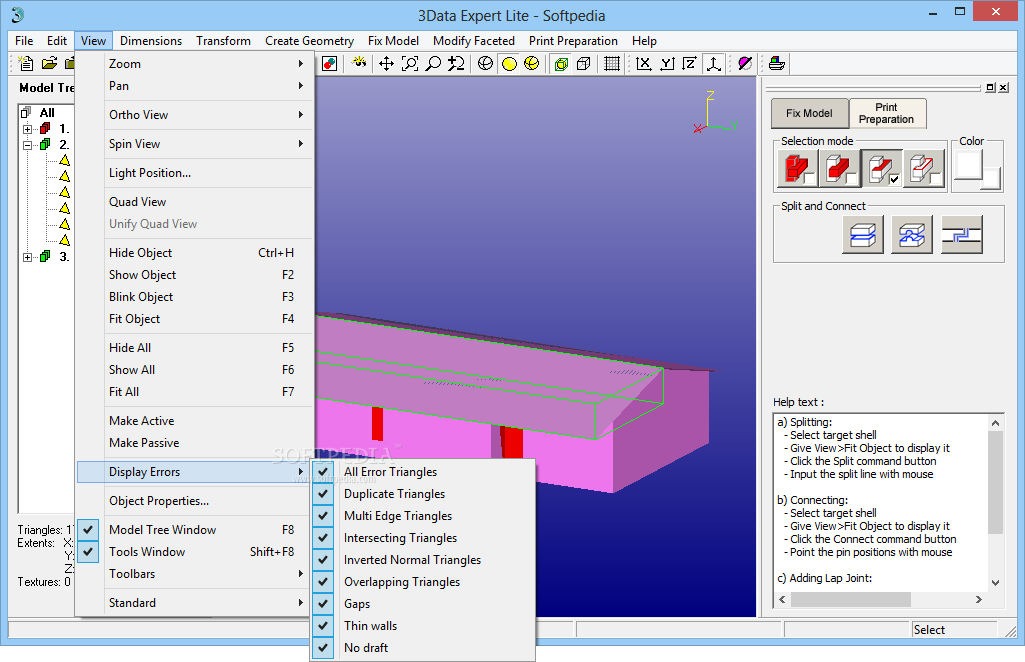Toggle No draft display
This screenshot has height=662, width=1025.
click(422, 648)
